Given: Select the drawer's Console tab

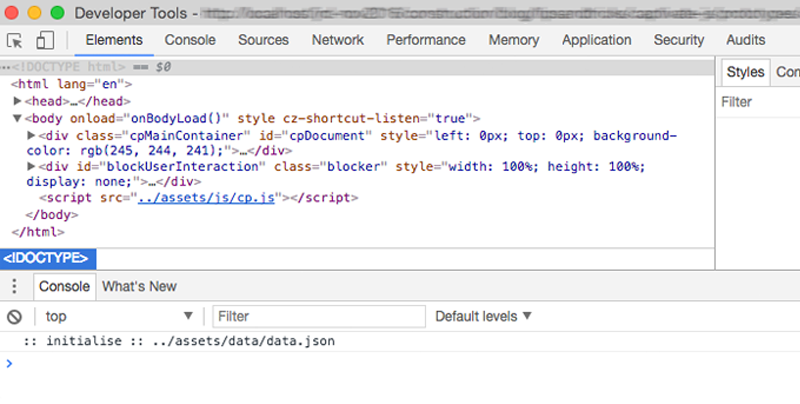Looking at the screenshot, I should tap(64, 286).
